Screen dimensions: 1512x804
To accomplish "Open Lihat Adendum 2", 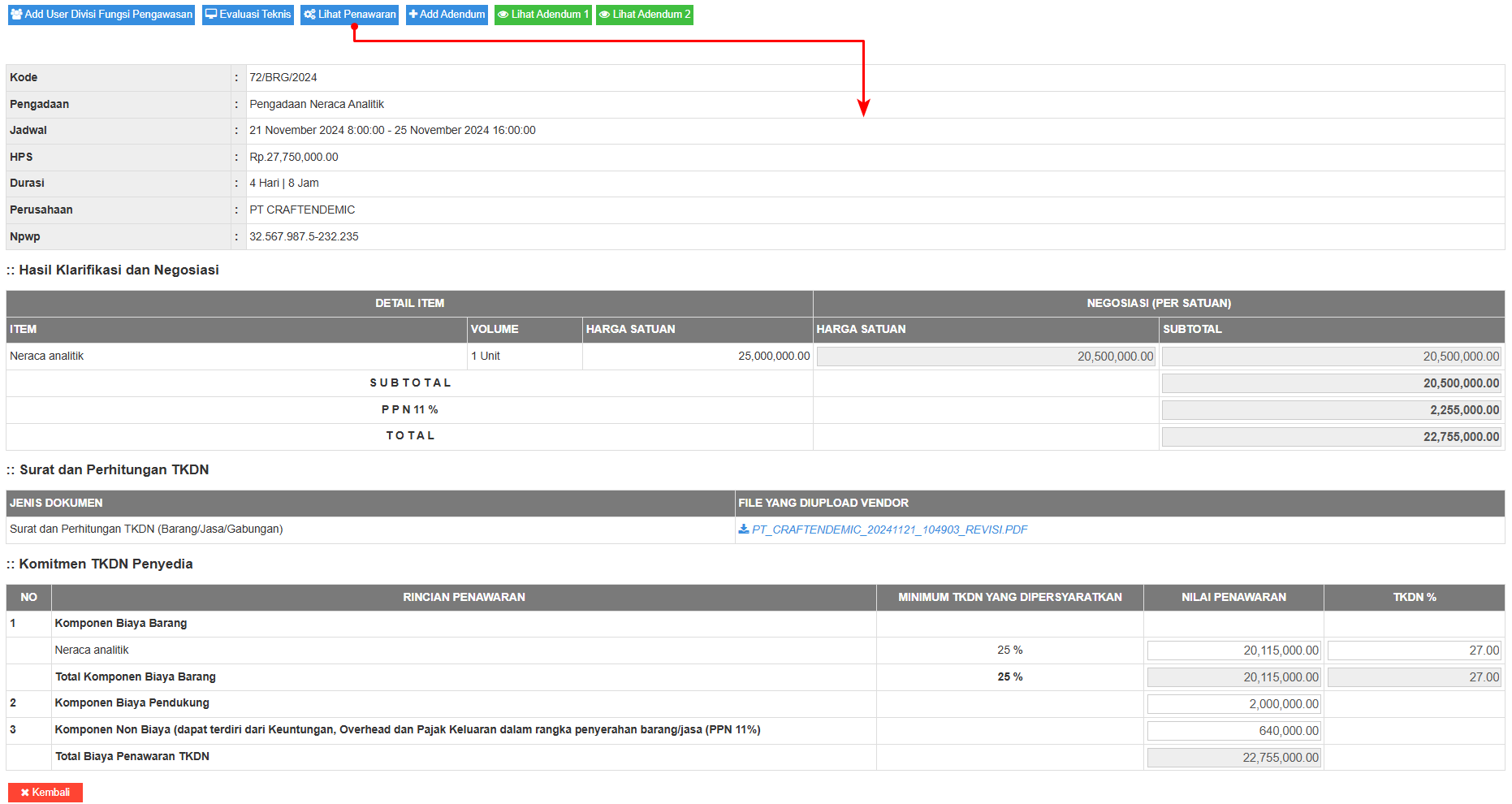I will [644, 15].
